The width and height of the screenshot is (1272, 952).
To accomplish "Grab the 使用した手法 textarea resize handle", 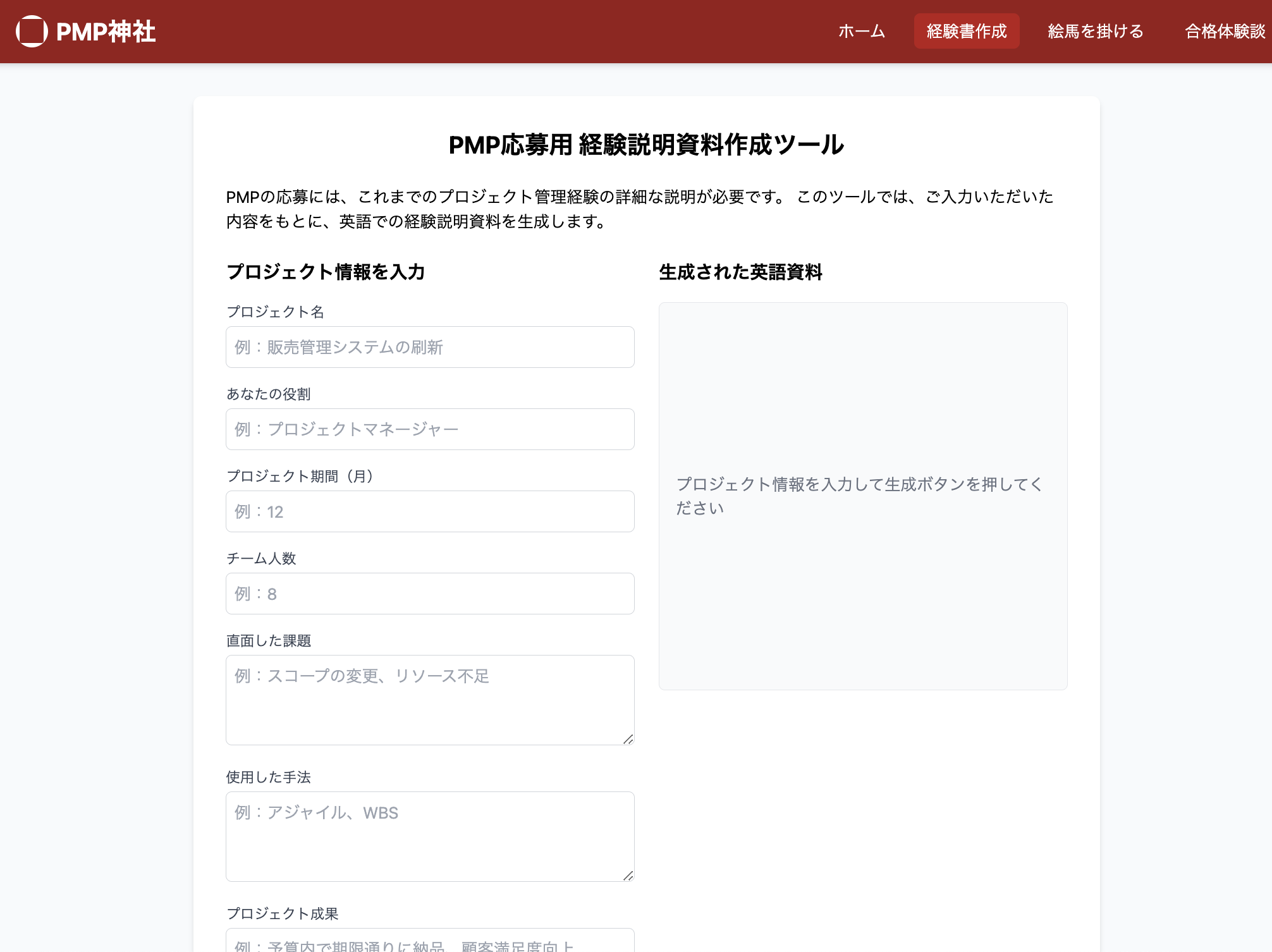I will (x=628, y=876).
